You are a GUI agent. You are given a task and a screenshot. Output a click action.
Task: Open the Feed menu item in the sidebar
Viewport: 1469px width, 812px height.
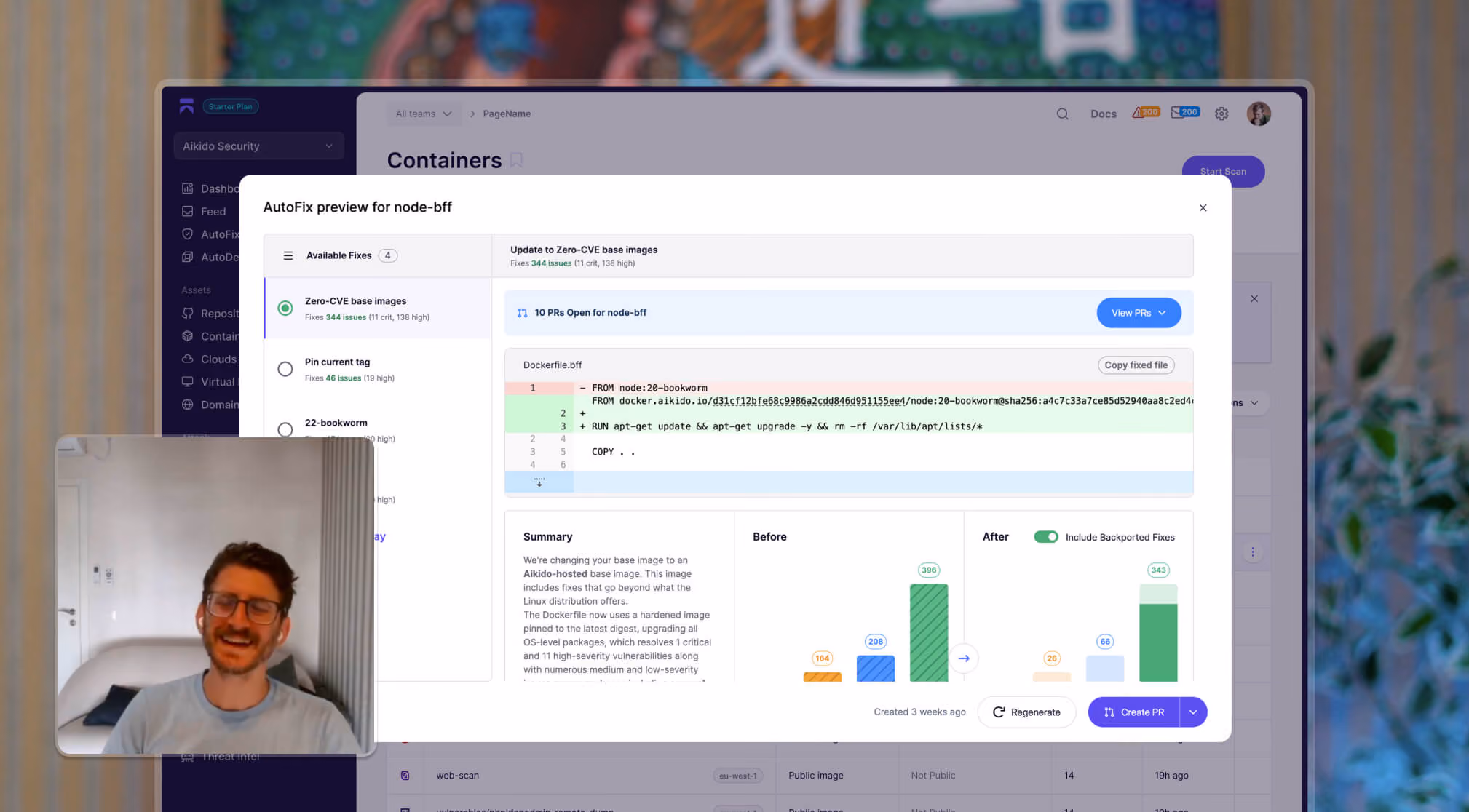213,211
